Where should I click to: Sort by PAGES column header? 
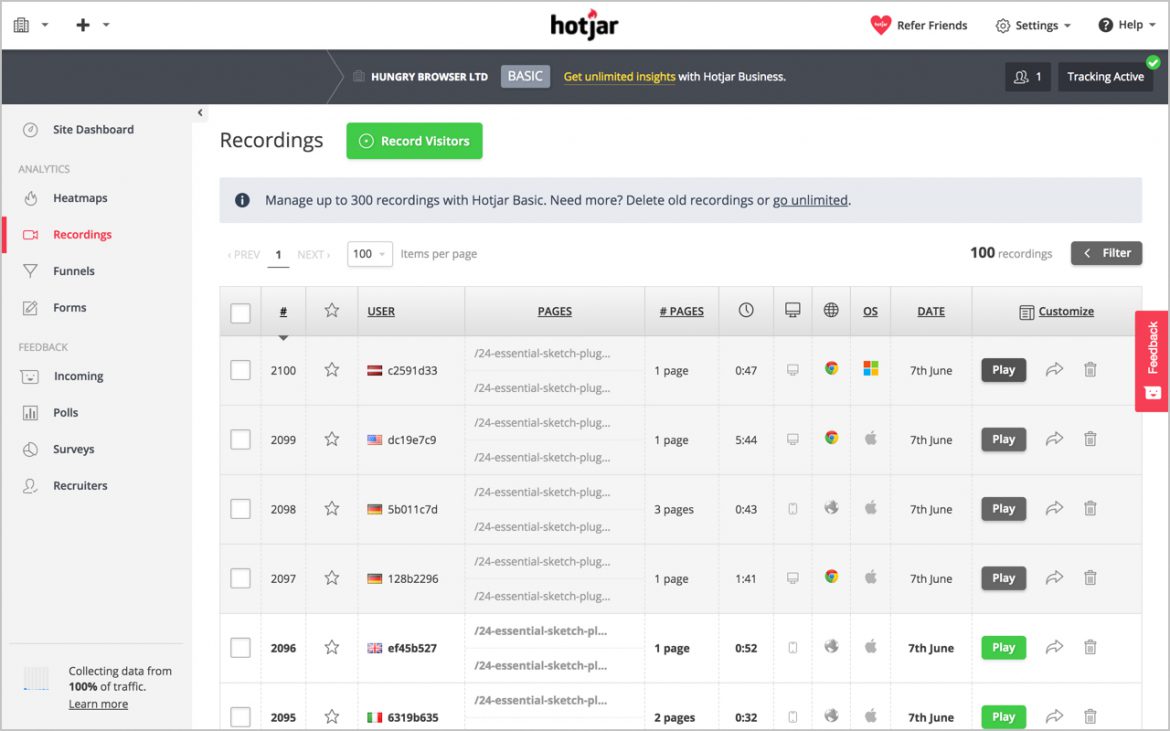[x=554, y=311]
